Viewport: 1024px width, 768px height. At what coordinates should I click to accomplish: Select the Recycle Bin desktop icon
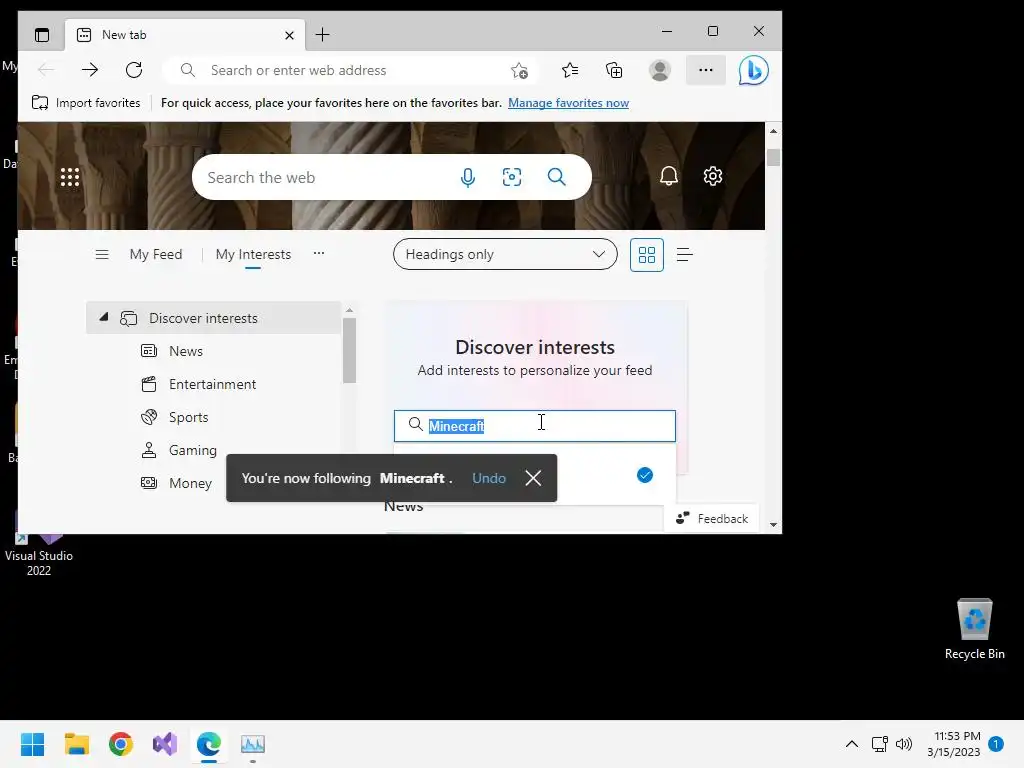(974, 628)
